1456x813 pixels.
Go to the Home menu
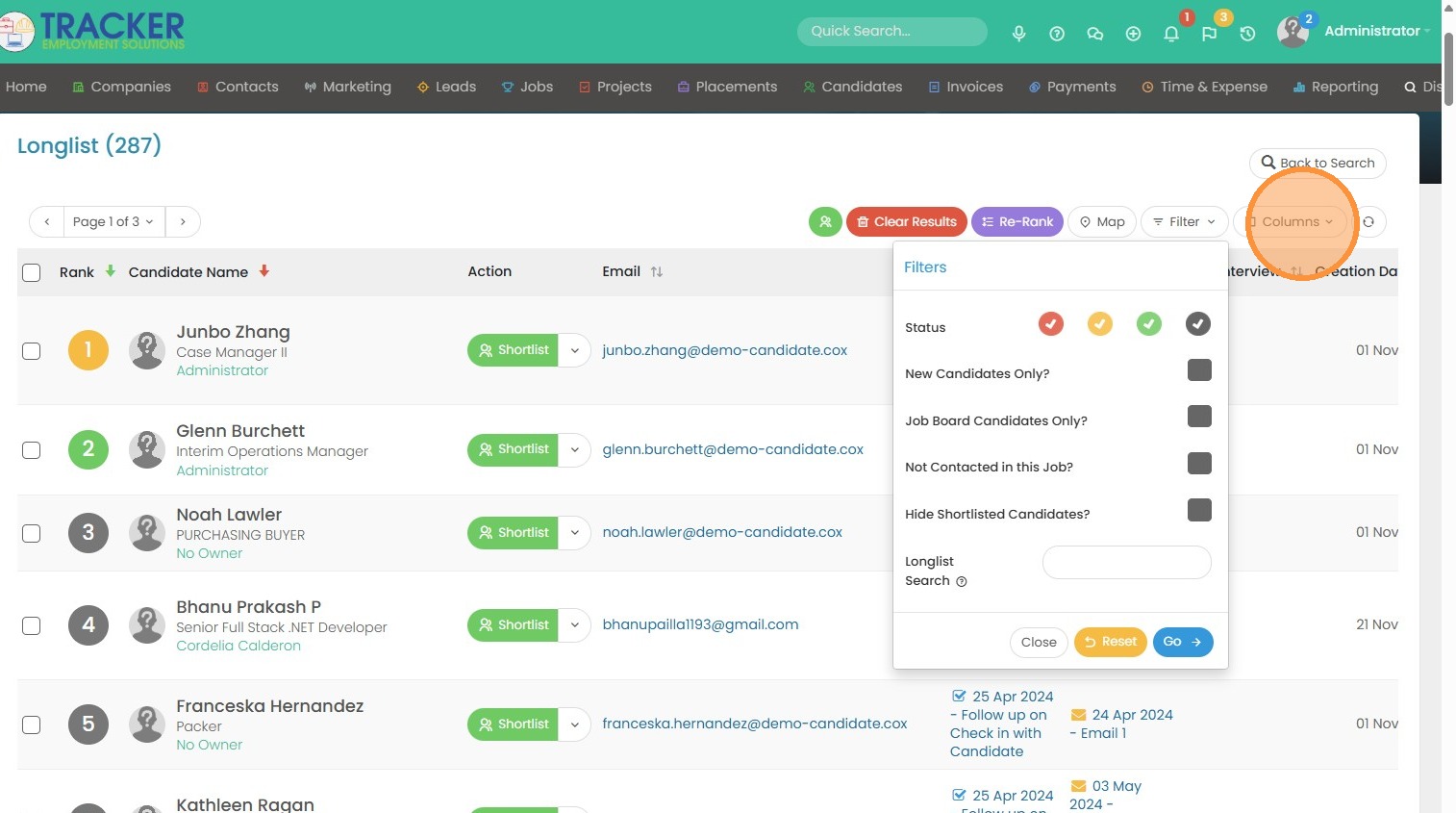click(x=26, y=87)
